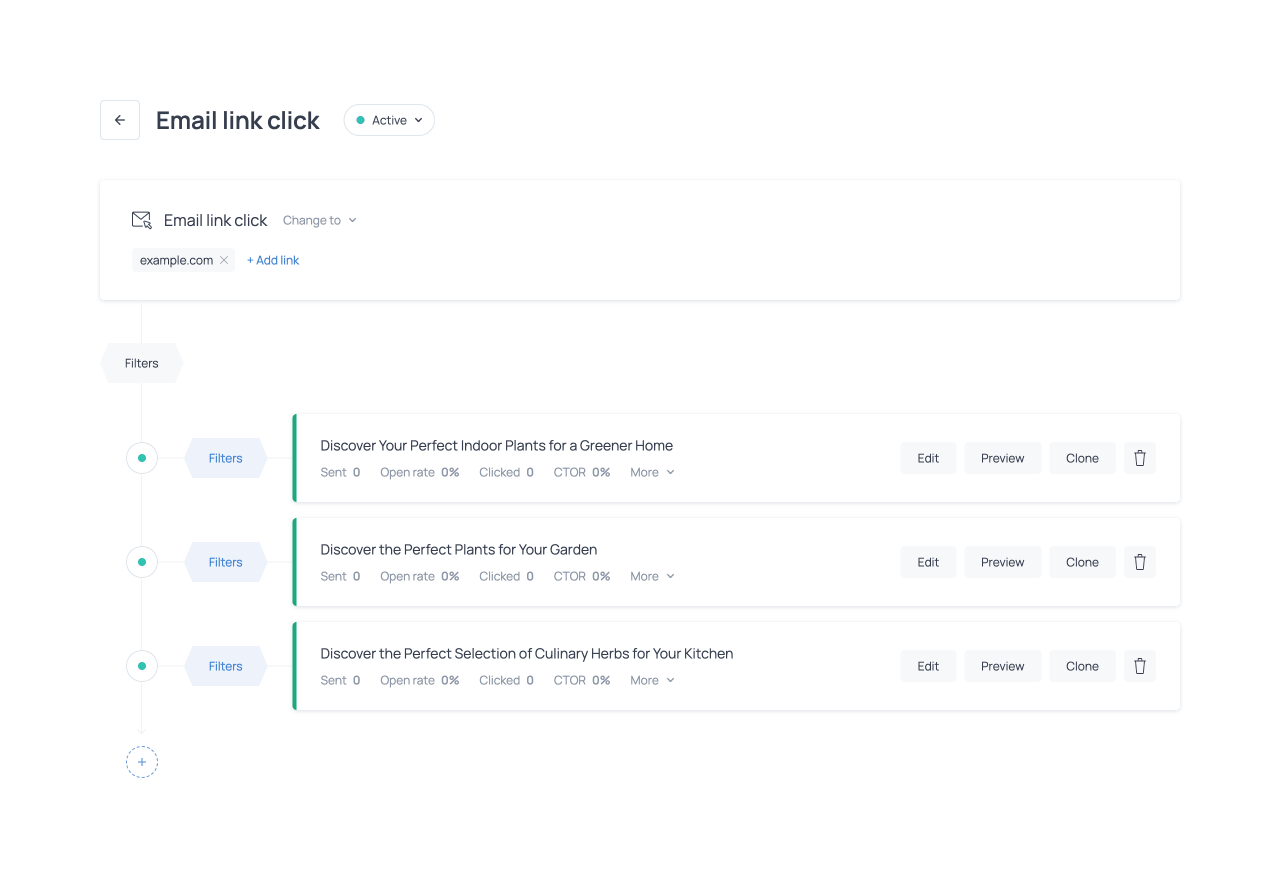Screen dimensions: 1280x879
Task: Toggle status dot for Culinary Herbs email
Action: [142, 666]
